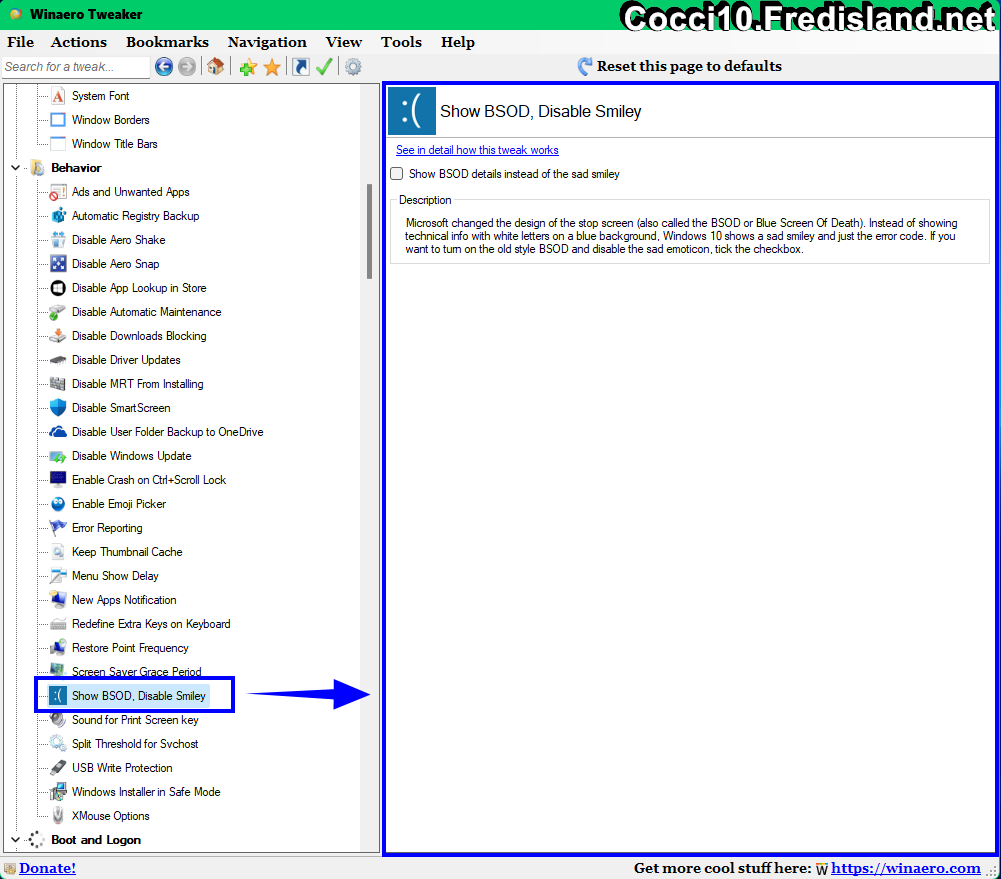Open the Actions menu

[79, 42]
